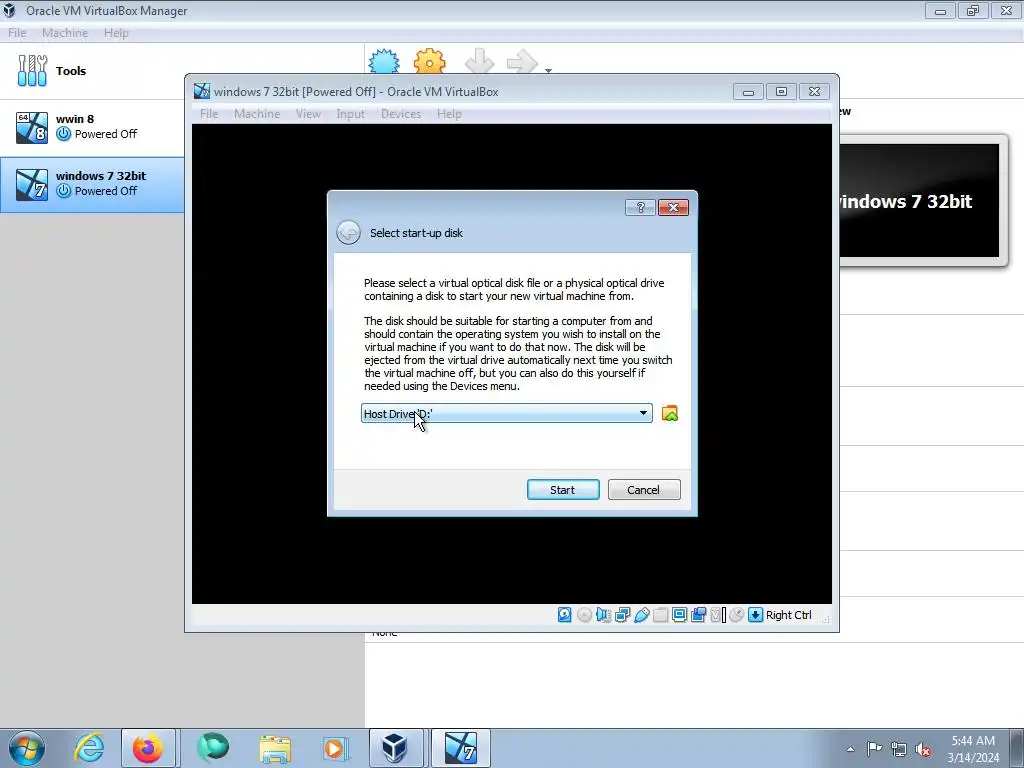
Task: Open Firefox from the taskbar
Action: (x=148, y=748)
